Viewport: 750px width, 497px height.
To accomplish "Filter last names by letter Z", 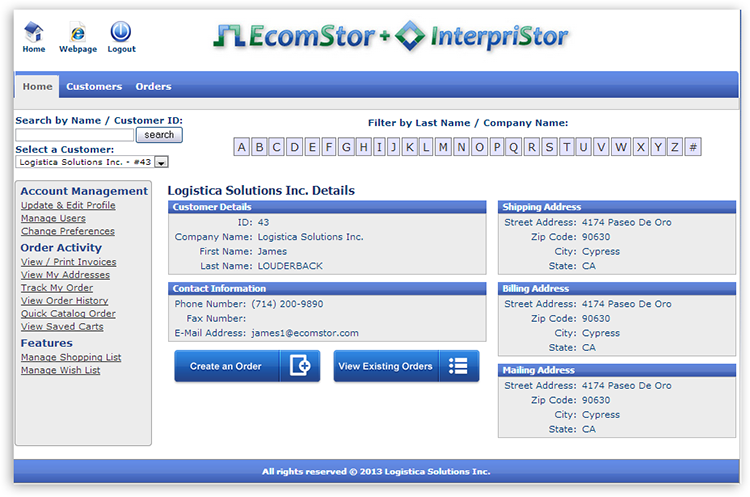I will [x=675, y=147].
